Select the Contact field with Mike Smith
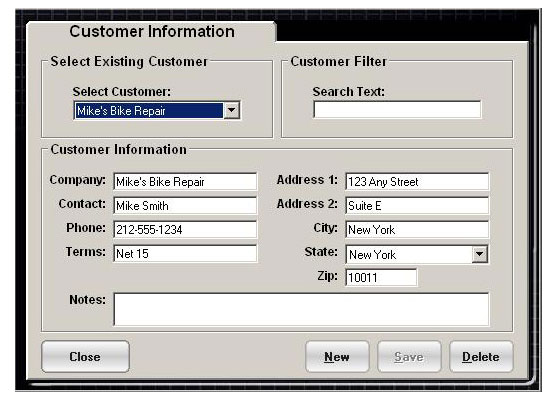Screen dimensions: 558x400 pyautogui.click(x=185, y=205)
